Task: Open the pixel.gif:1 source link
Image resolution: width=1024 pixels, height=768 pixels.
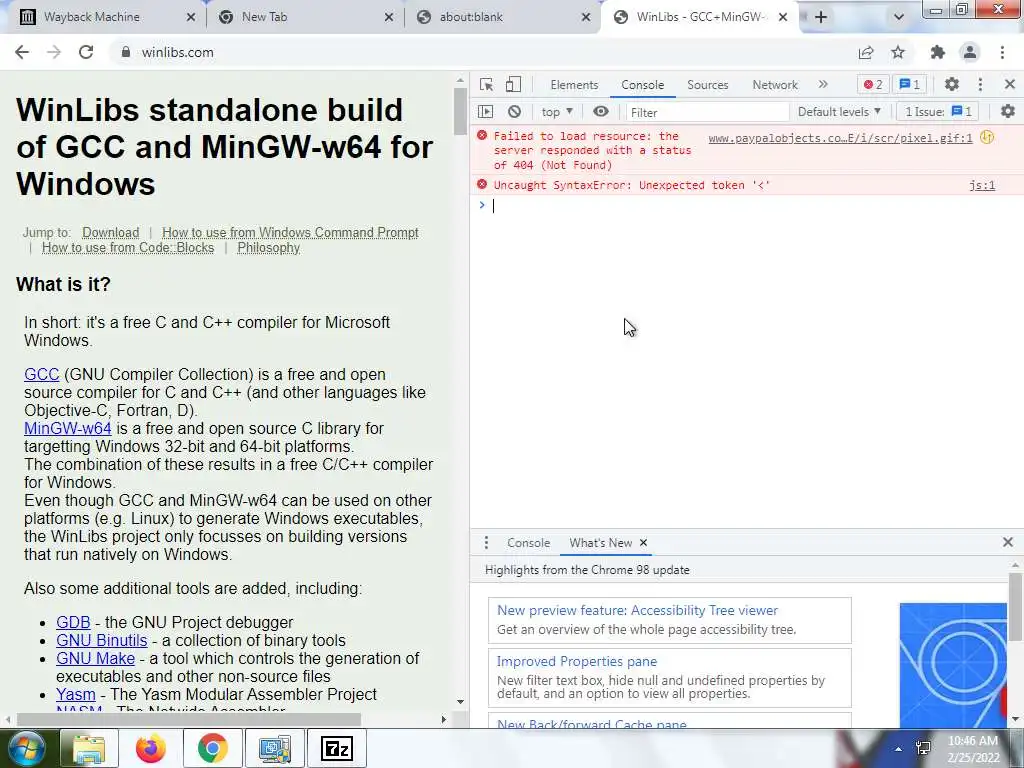Action: [x=840, y=138]
